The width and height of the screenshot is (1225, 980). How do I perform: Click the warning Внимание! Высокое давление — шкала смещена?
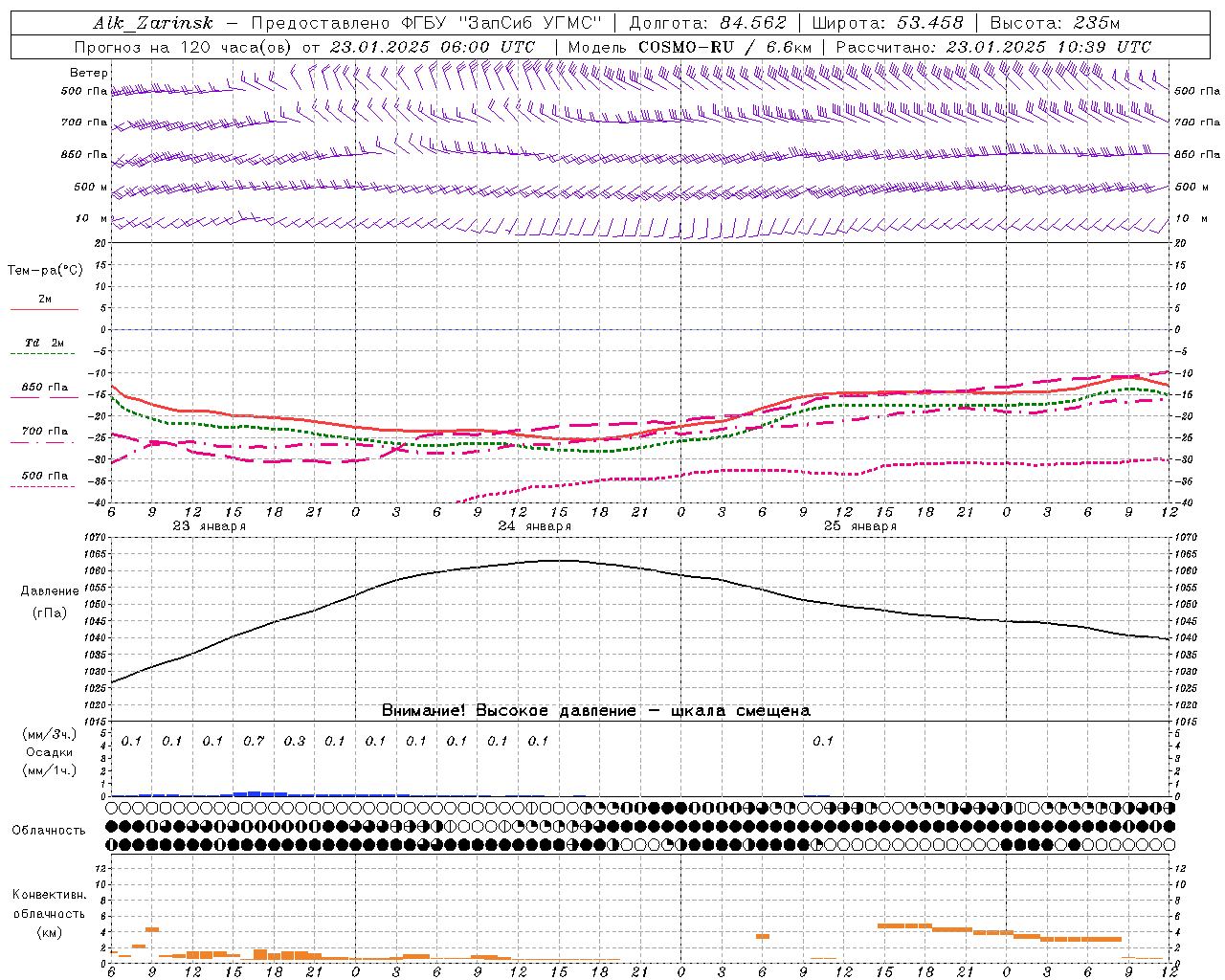click(595, 710)
